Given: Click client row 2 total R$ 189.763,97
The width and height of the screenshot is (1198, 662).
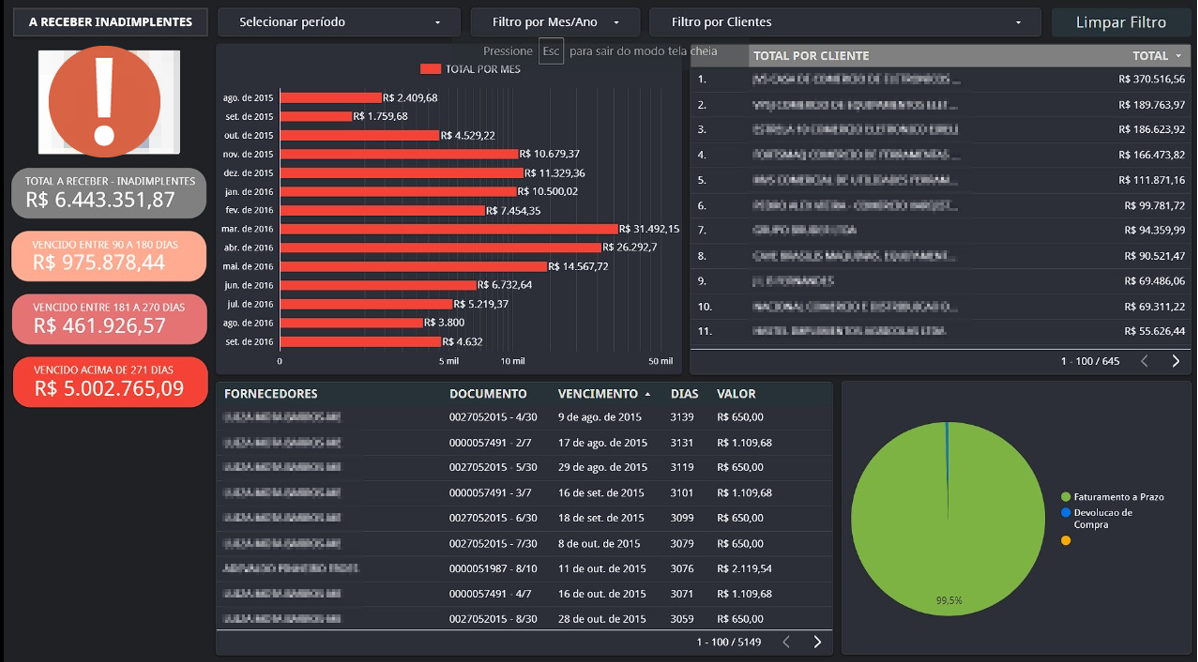Looking at the screenshot, I should tap(1151, 105).
